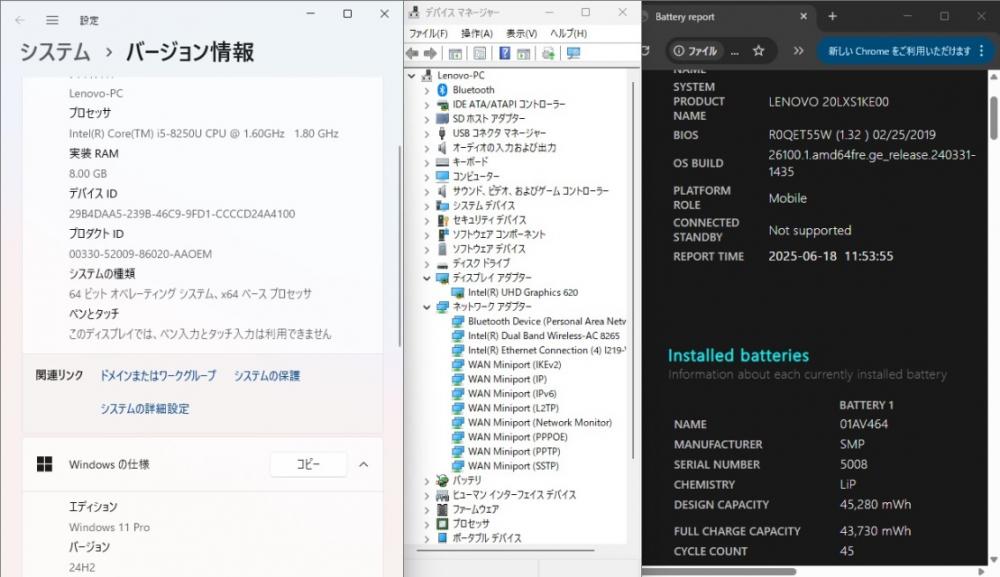This screenshot has width=1000, height=577.
Task: Click the Bluetooth icon in the device tree
Action: click(x=443, y=90)
